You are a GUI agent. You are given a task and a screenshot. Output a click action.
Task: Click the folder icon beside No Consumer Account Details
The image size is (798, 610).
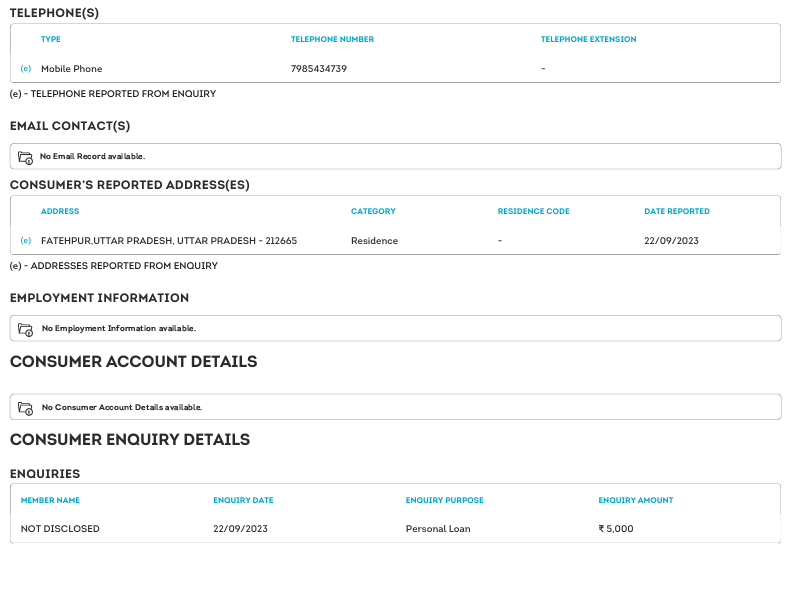pos(26,408)
